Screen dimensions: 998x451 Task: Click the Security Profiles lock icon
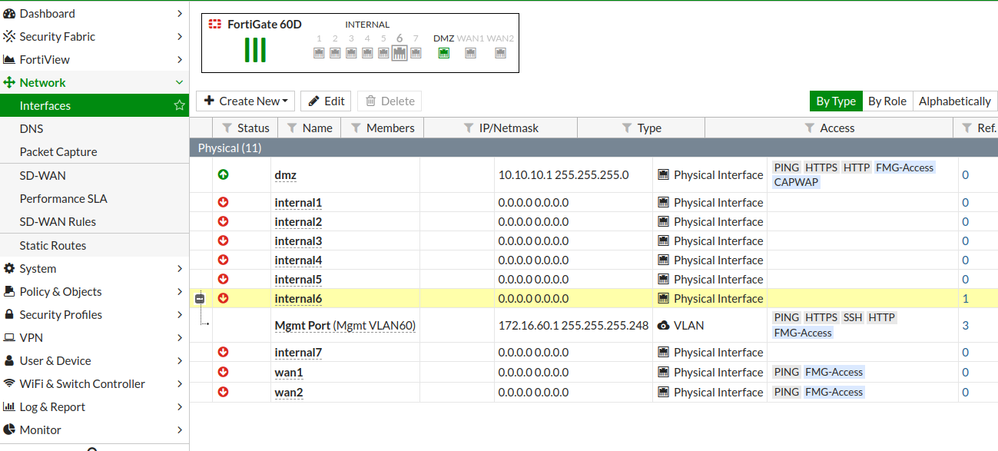coord(9,315)
